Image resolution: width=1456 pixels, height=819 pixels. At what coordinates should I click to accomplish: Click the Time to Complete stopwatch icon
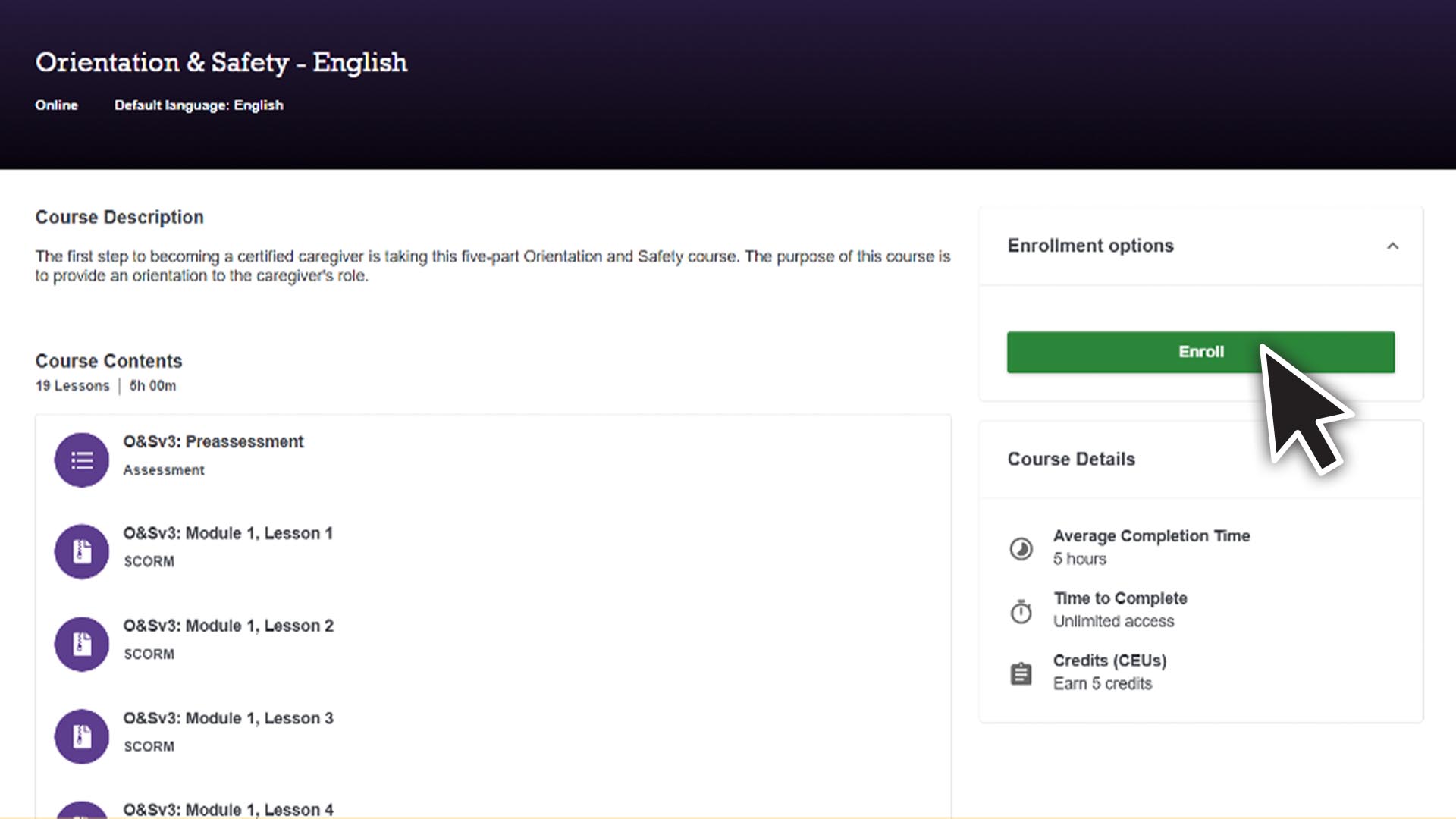tap(1021, 610)
